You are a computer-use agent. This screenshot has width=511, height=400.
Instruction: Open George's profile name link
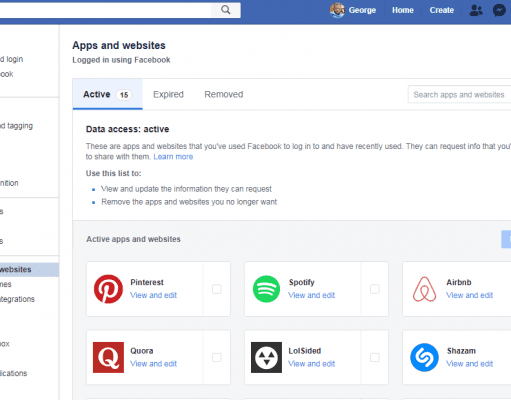click(x=362, y=10)
